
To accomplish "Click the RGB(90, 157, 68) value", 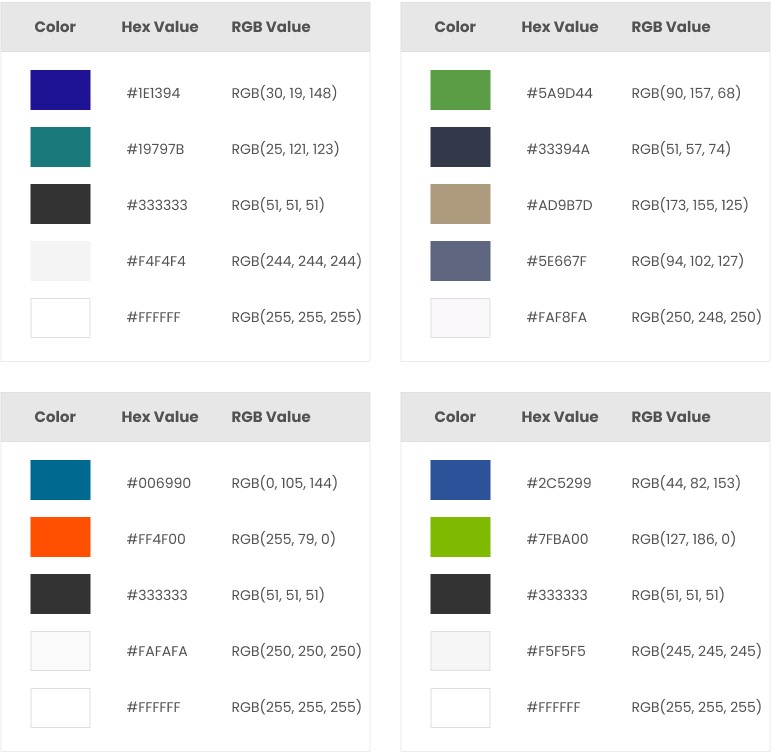I will coord(686,93).
